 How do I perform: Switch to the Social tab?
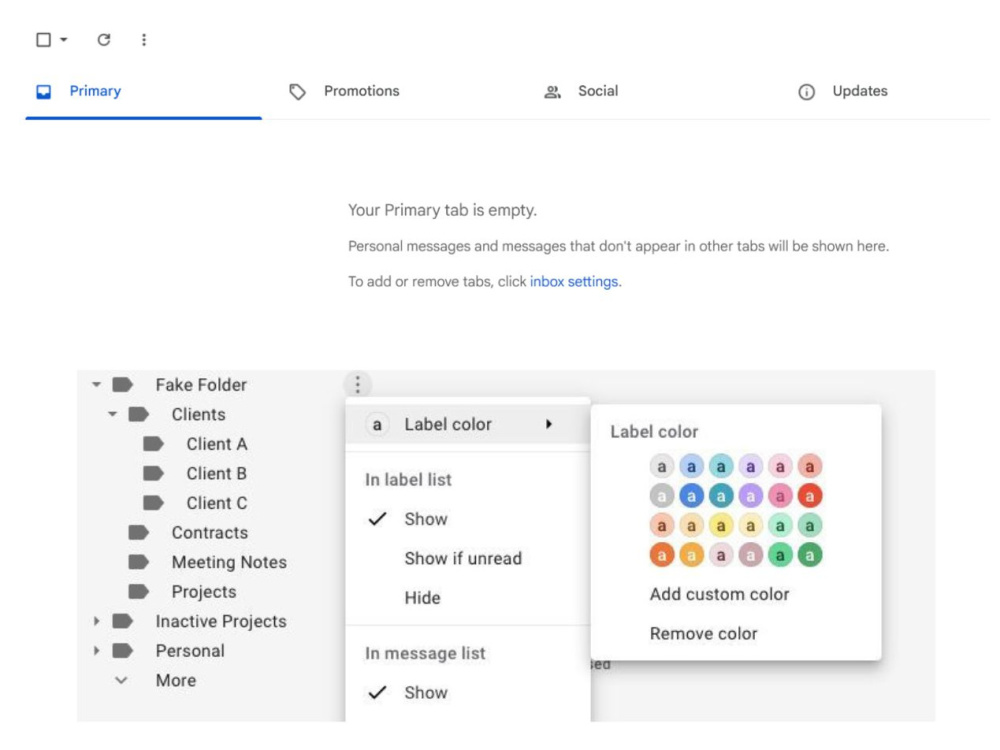point(581,91)
